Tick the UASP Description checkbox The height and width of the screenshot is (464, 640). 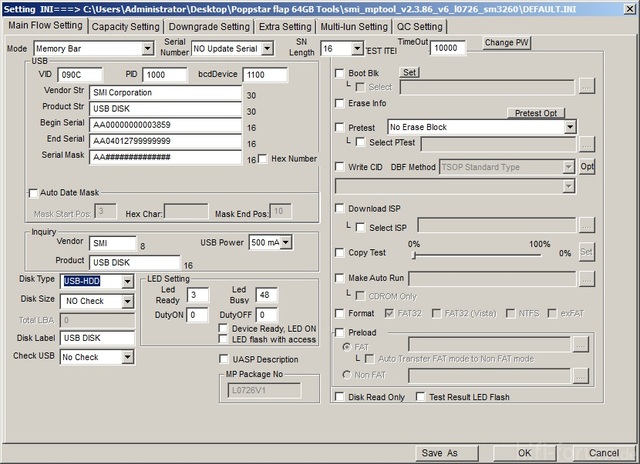[223, 359]
